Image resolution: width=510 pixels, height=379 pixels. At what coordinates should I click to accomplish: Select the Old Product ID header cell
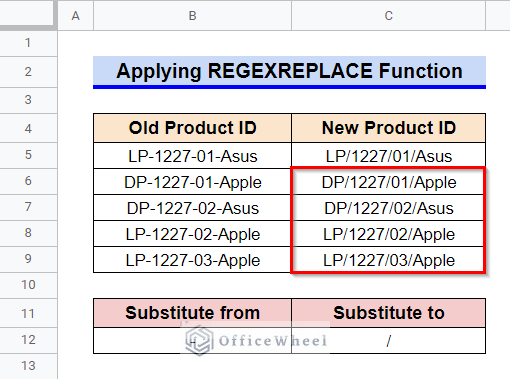pos(192,128)
